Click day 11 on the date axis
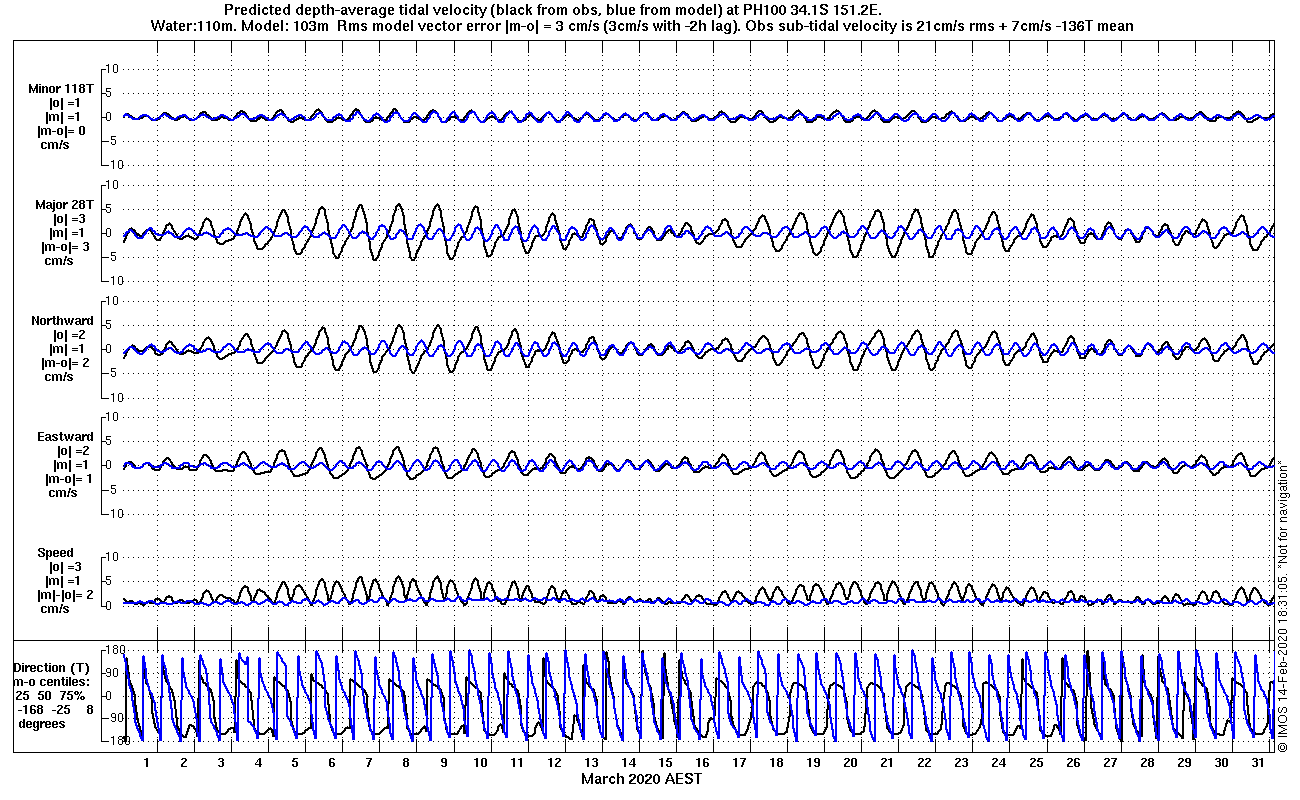The image size is (1300, 800). click(517, 762)
